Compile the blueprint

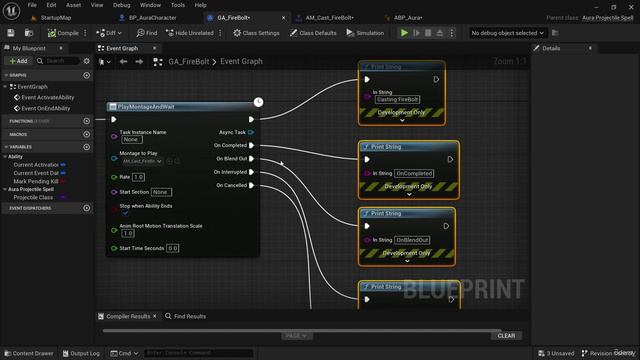click(x=63, y=33)
